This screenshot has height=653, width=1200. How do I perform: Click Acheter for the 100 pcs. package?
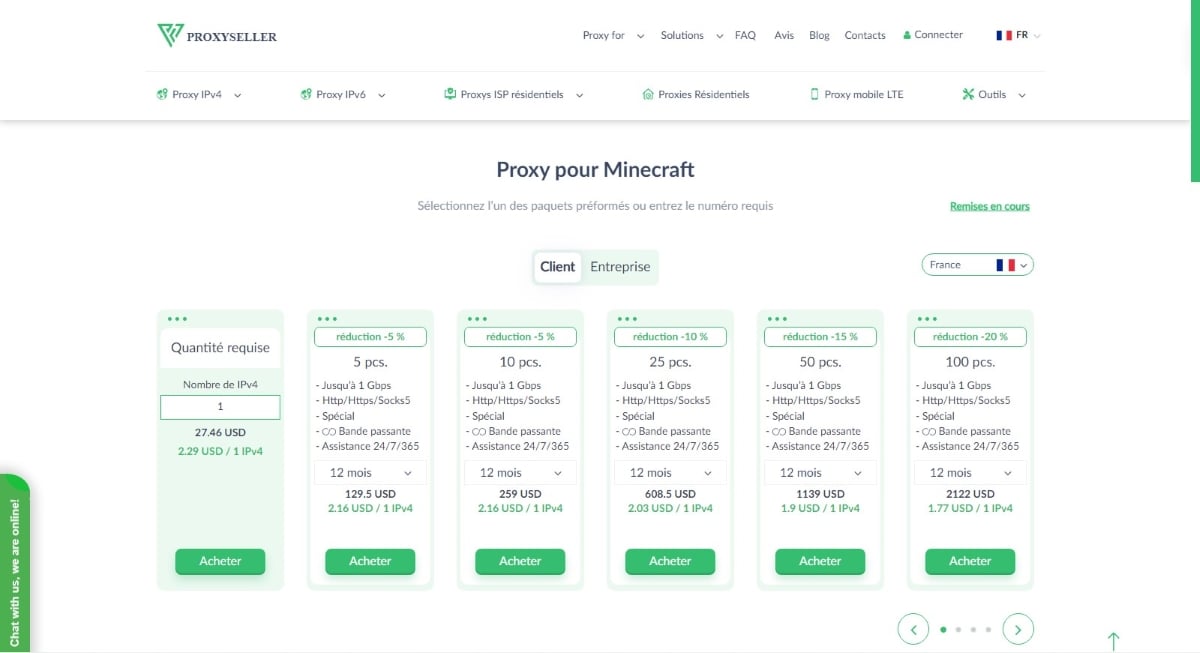pos(970,561)
